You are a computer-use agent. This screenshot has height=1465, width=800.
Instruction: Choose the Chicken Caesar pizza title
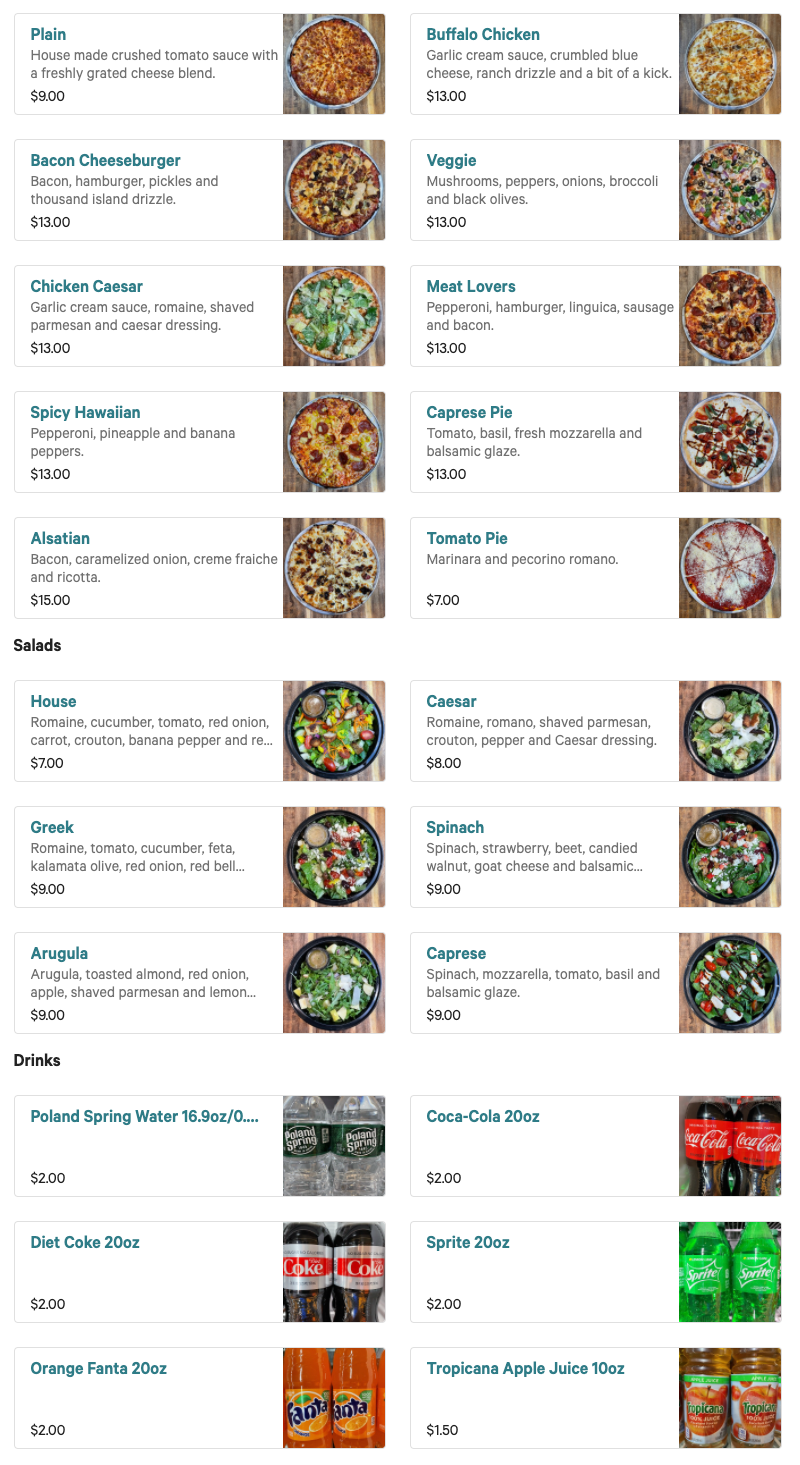coord(86,287)
